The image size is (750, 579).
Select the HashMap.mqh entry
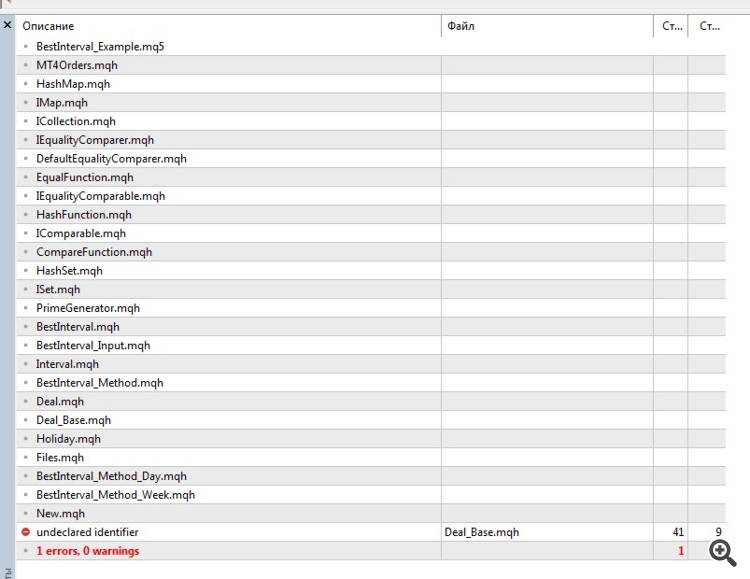(x=73, y=84)
